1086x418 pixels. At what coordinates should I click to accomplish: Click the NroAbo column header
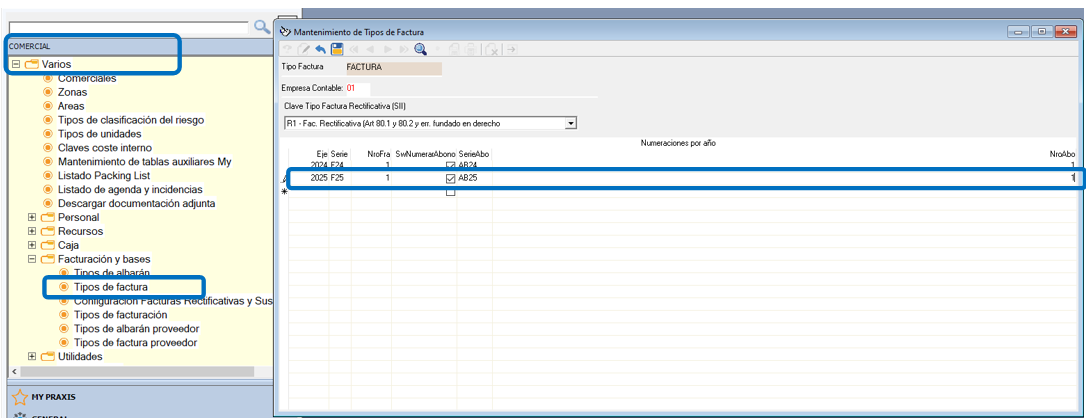click(x=1062, y=154)
